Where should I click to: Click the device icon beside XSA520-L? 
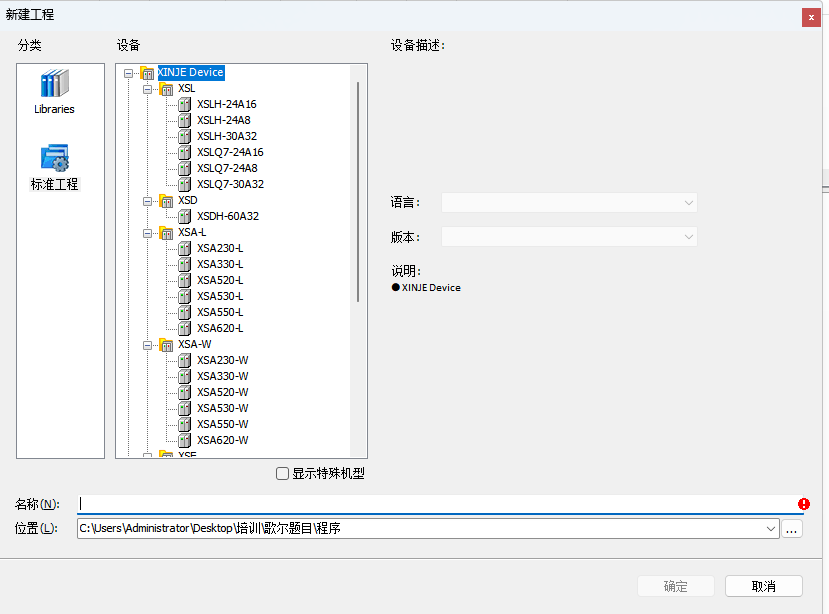pos(185,280)
